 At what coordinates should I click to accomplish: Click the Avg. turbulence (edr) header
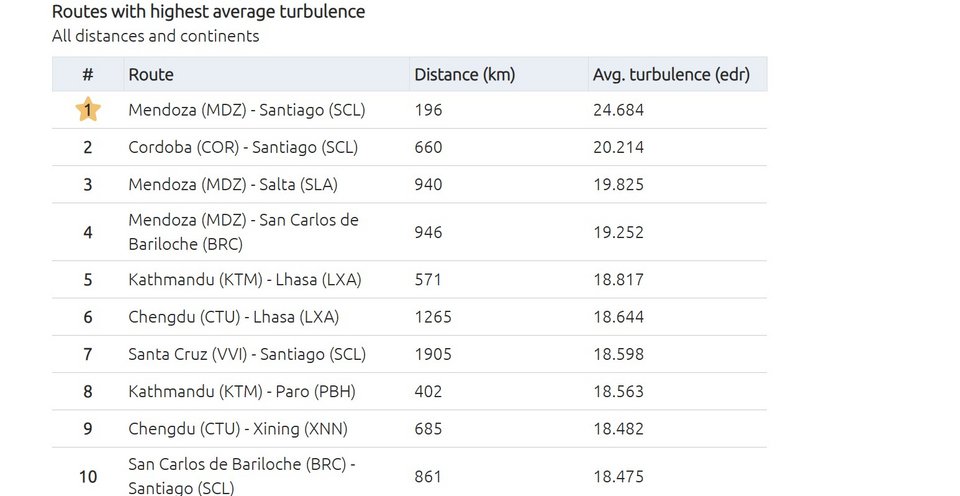tap(671, 75)
